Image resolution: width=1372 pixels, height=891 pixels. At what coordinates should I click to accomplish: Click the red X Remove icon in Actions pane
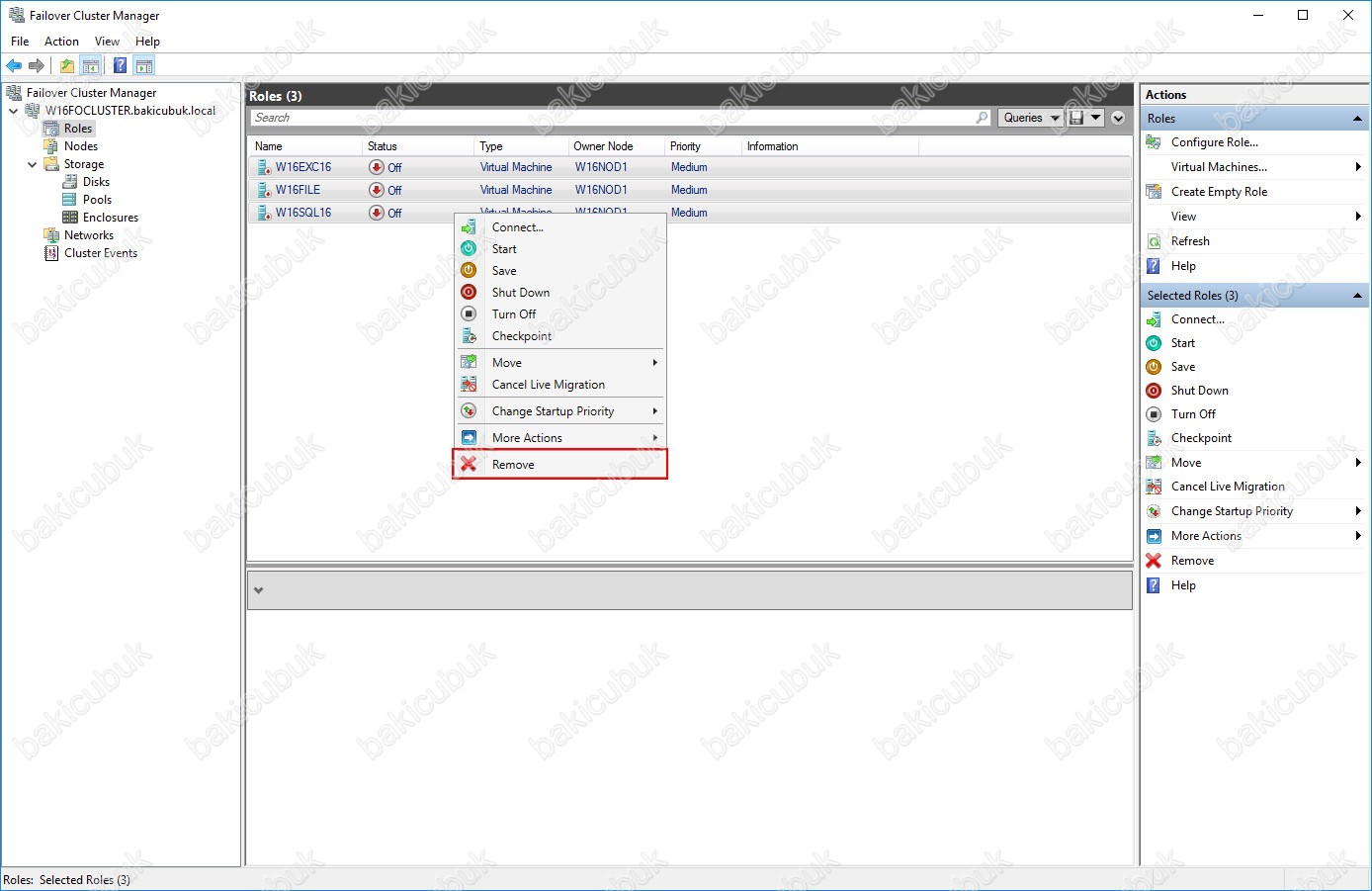[1154, 561]
